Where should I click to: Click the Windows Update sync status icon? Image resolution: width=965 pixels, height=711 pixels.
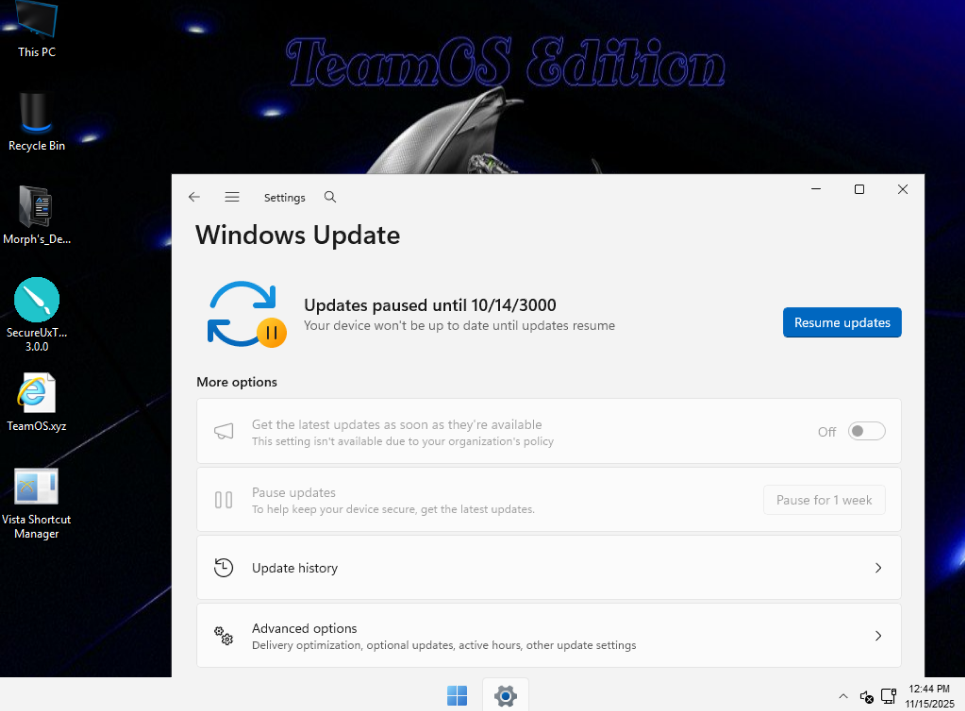click(x=243, y=314)
